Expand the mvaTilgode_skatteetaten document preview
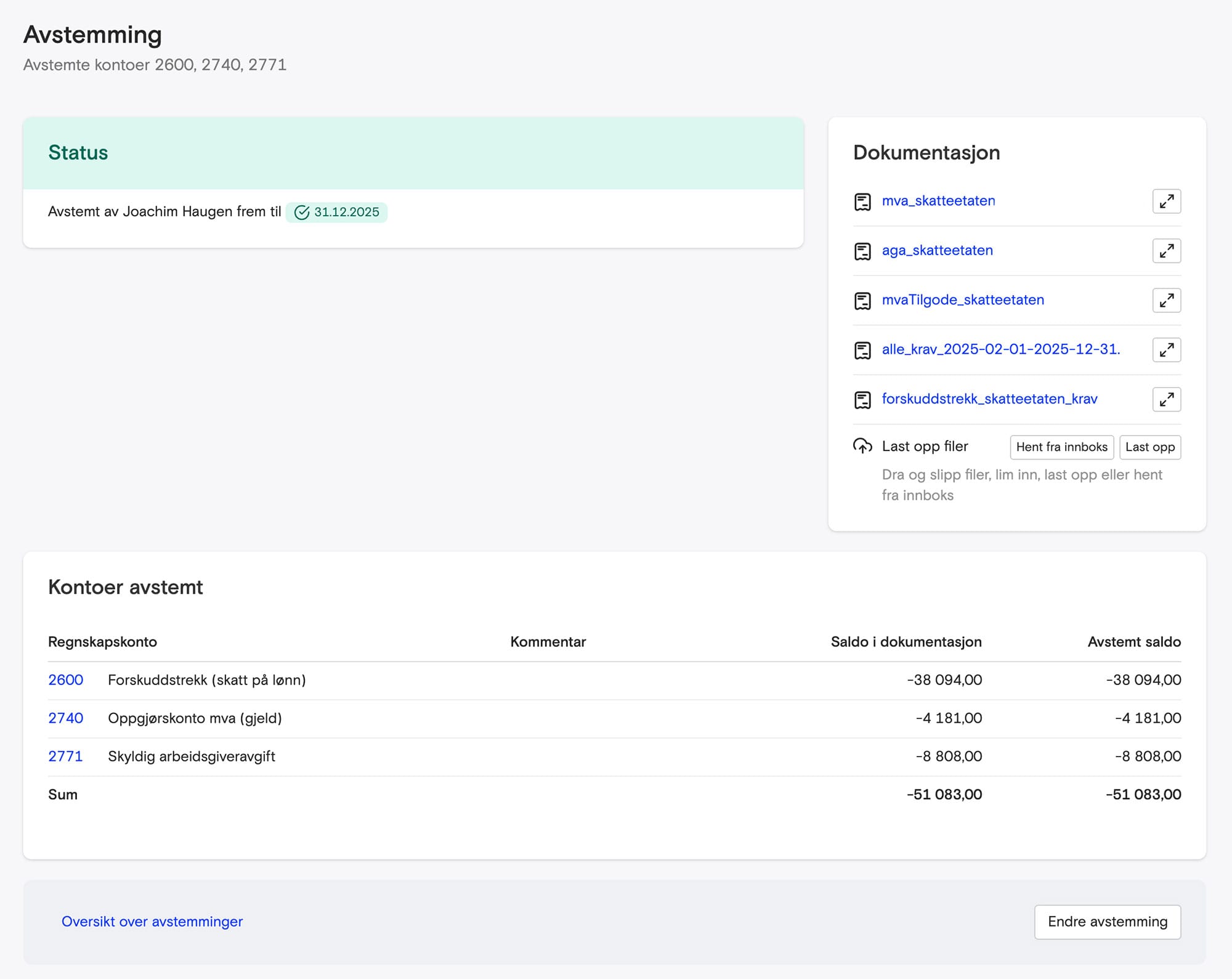Image resolution: width=1232 pixels, height=979 pixels. click(x=1166, y=301)
